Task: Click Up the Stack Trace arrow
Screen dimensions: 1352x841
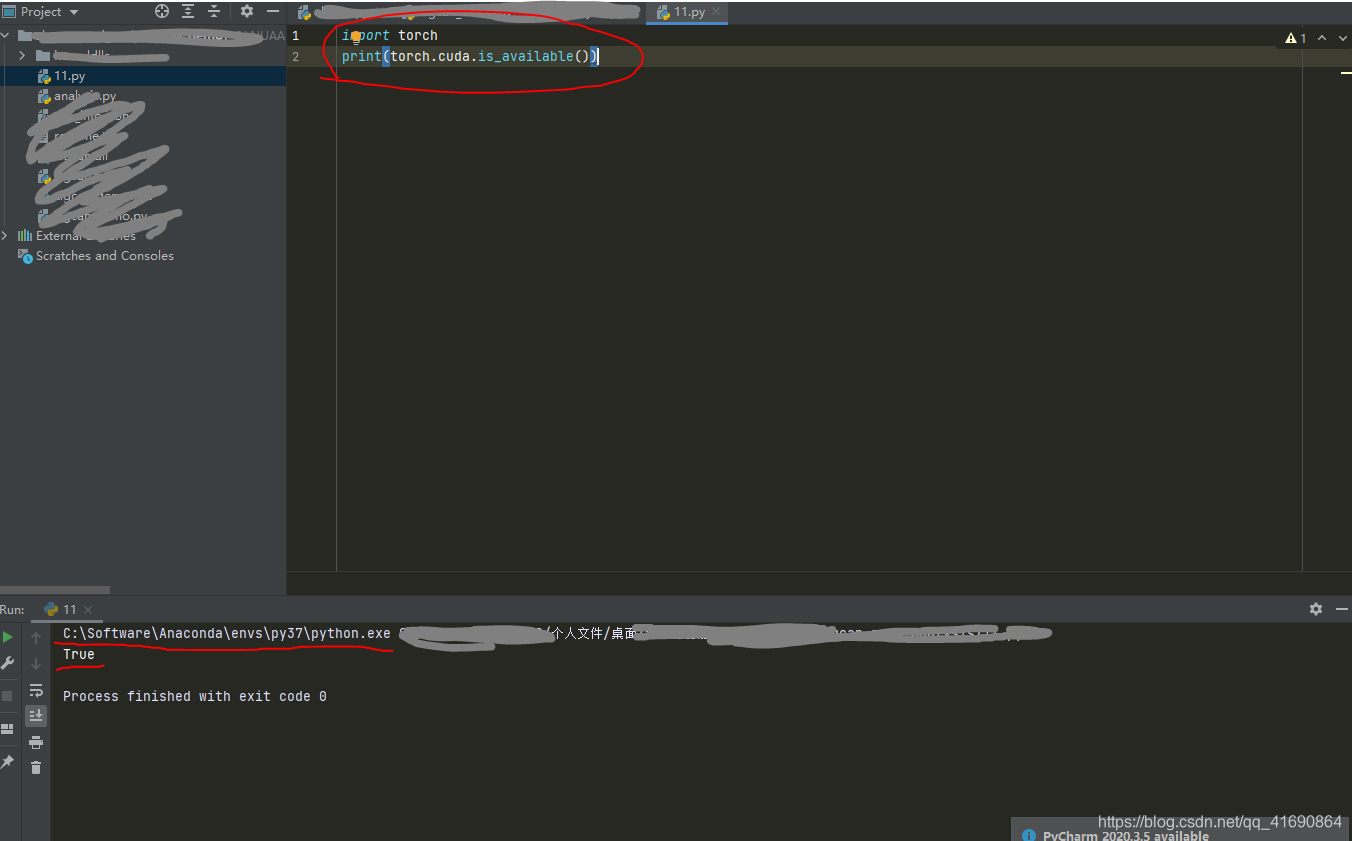Action: pos(36,638)
